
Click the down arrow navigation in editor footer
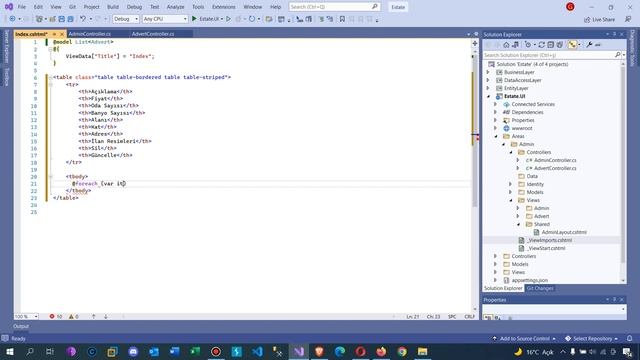[x=106, y=316]
